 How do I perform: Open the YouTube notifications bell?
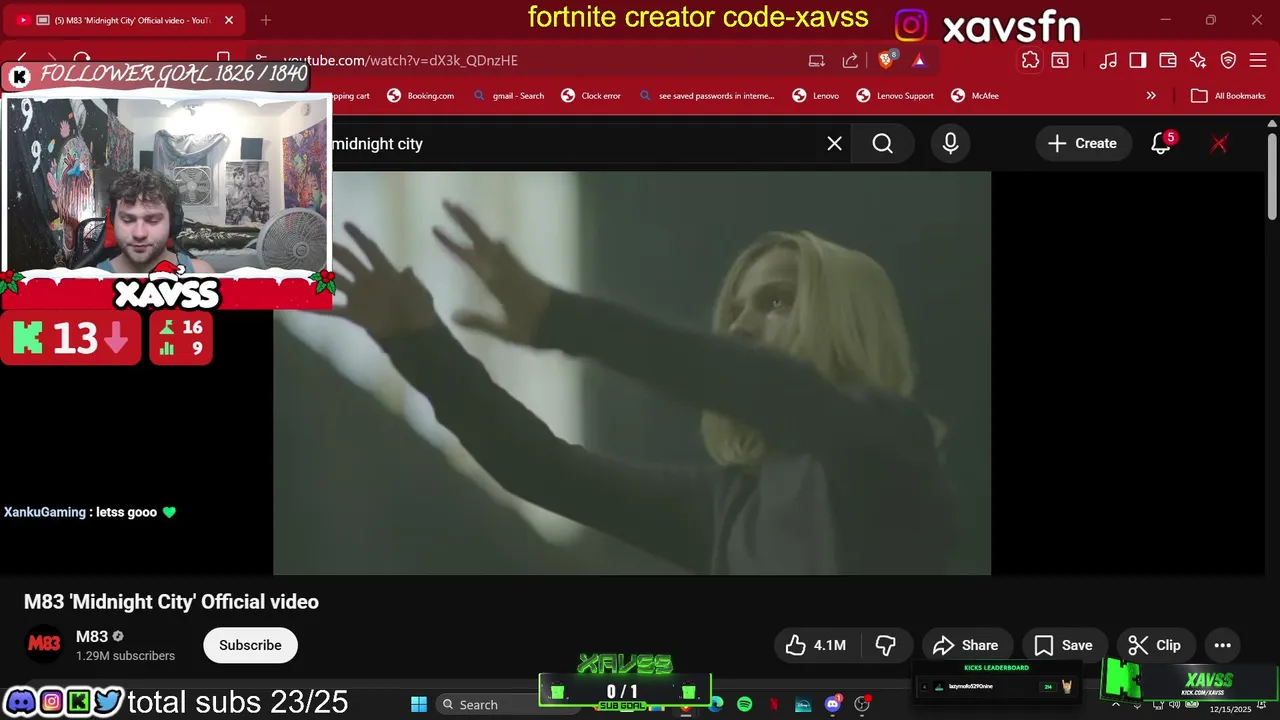(x=1161, y=144)
